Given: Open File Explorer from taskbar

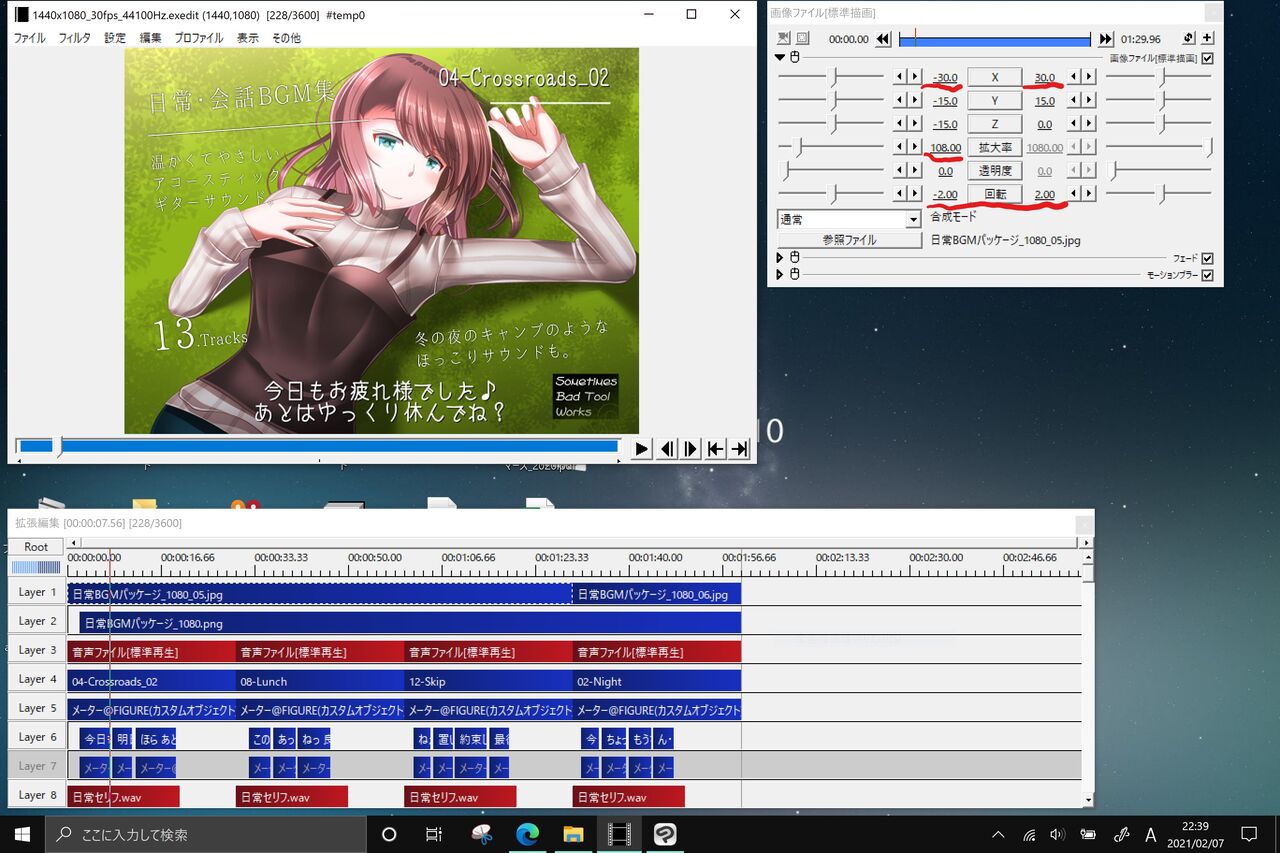Looking at the screenshot, I should coord(573,834).
